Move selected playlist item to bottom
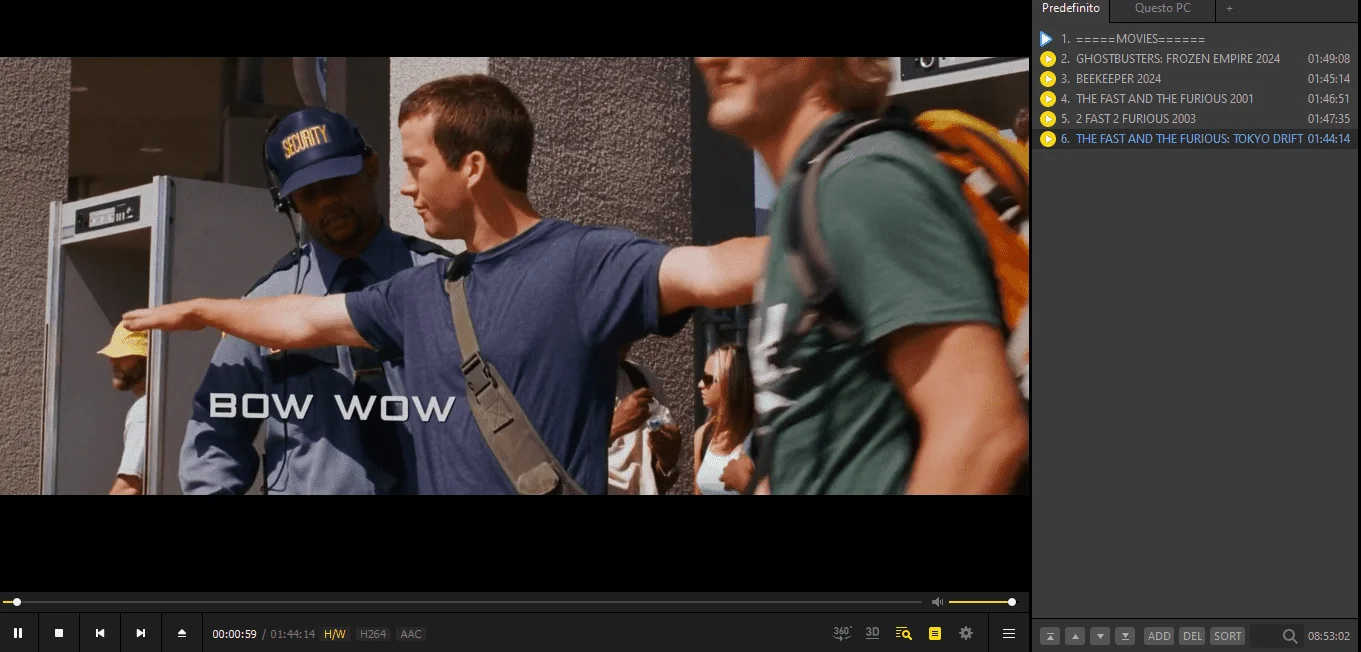This screenshot has width=1361, height=652. [x=1125, y=636]
